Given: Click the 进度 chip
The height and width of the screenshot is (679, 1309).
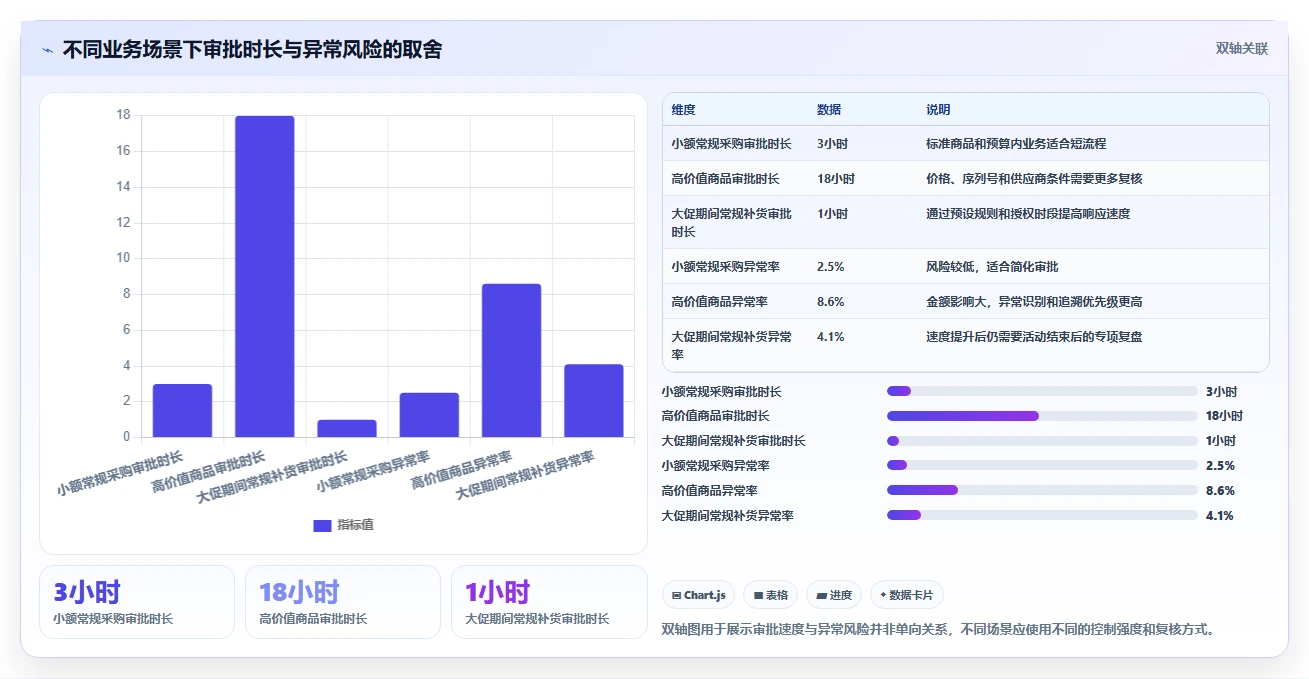Looking at the screenshot, I should 834,595.
